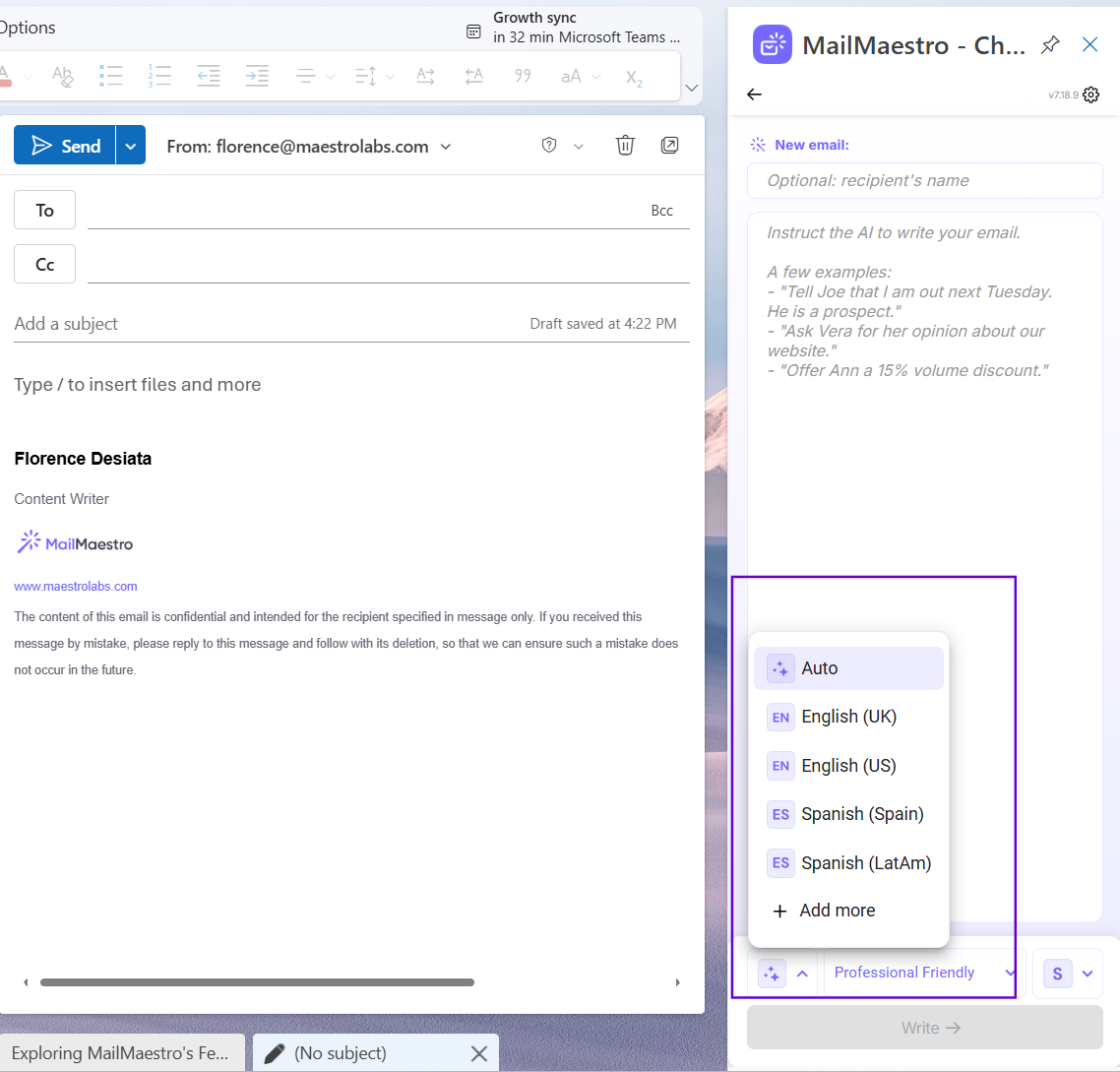1120x1072 pixels.
Task: Click the recipient's name field
Action: click(x=925, y=181)
